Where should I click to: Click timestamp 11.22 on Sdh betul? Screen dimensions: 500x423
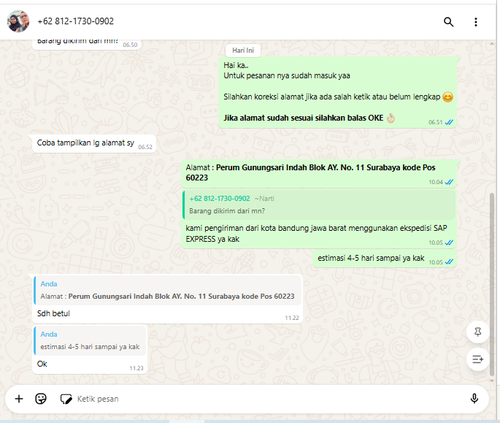(292, 318)
